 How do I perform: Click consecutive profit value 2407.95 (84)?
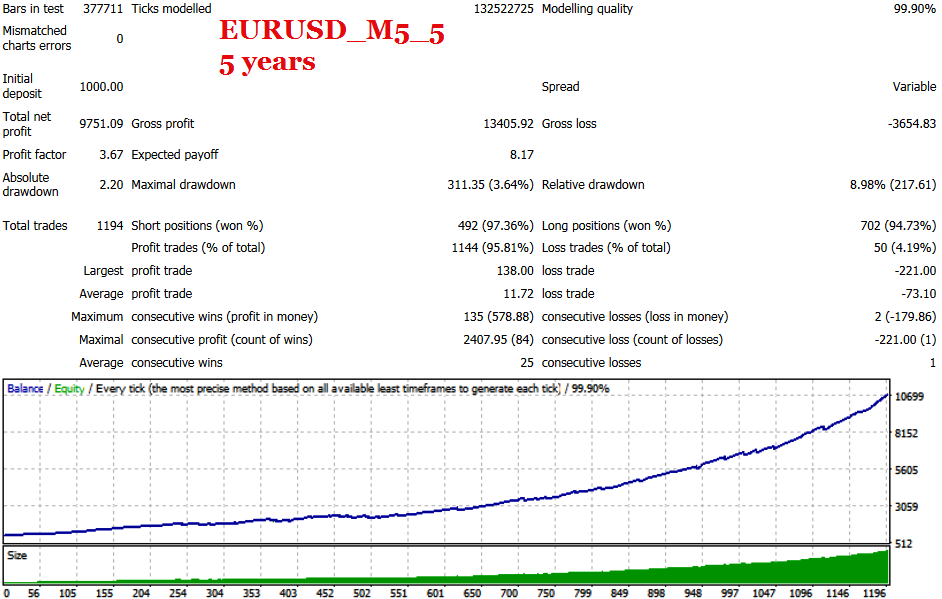point(498,340)
